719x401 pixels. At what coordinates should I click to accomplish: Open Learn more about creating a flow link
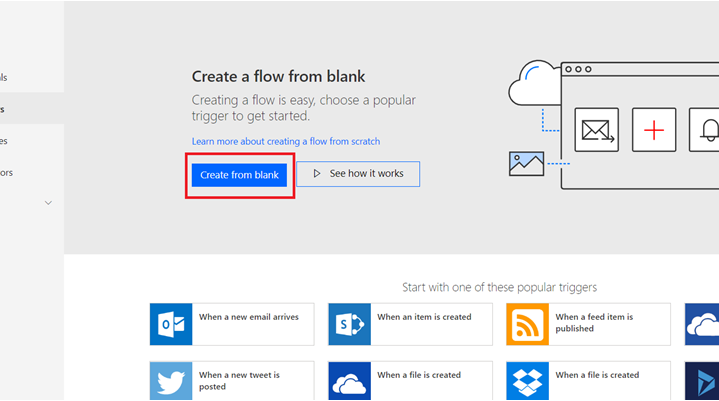point(286,141)
